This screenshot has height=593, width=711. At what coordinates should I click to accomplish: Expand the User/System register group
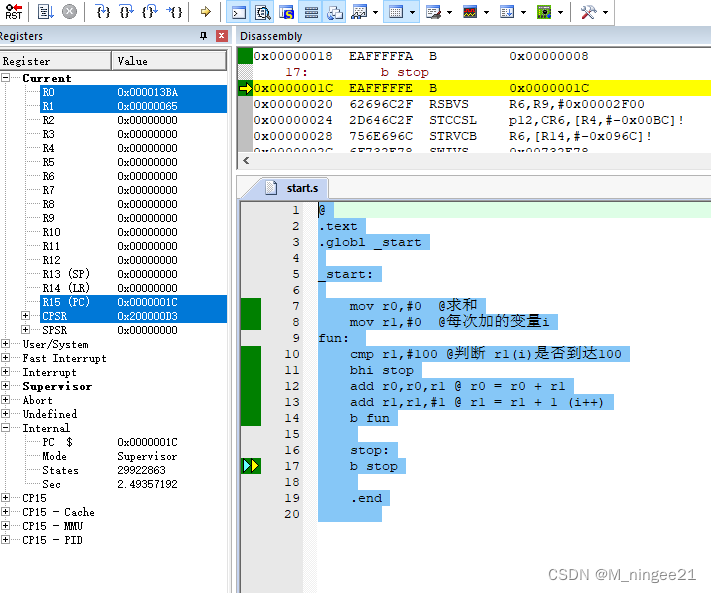click(x=5, y=344)
